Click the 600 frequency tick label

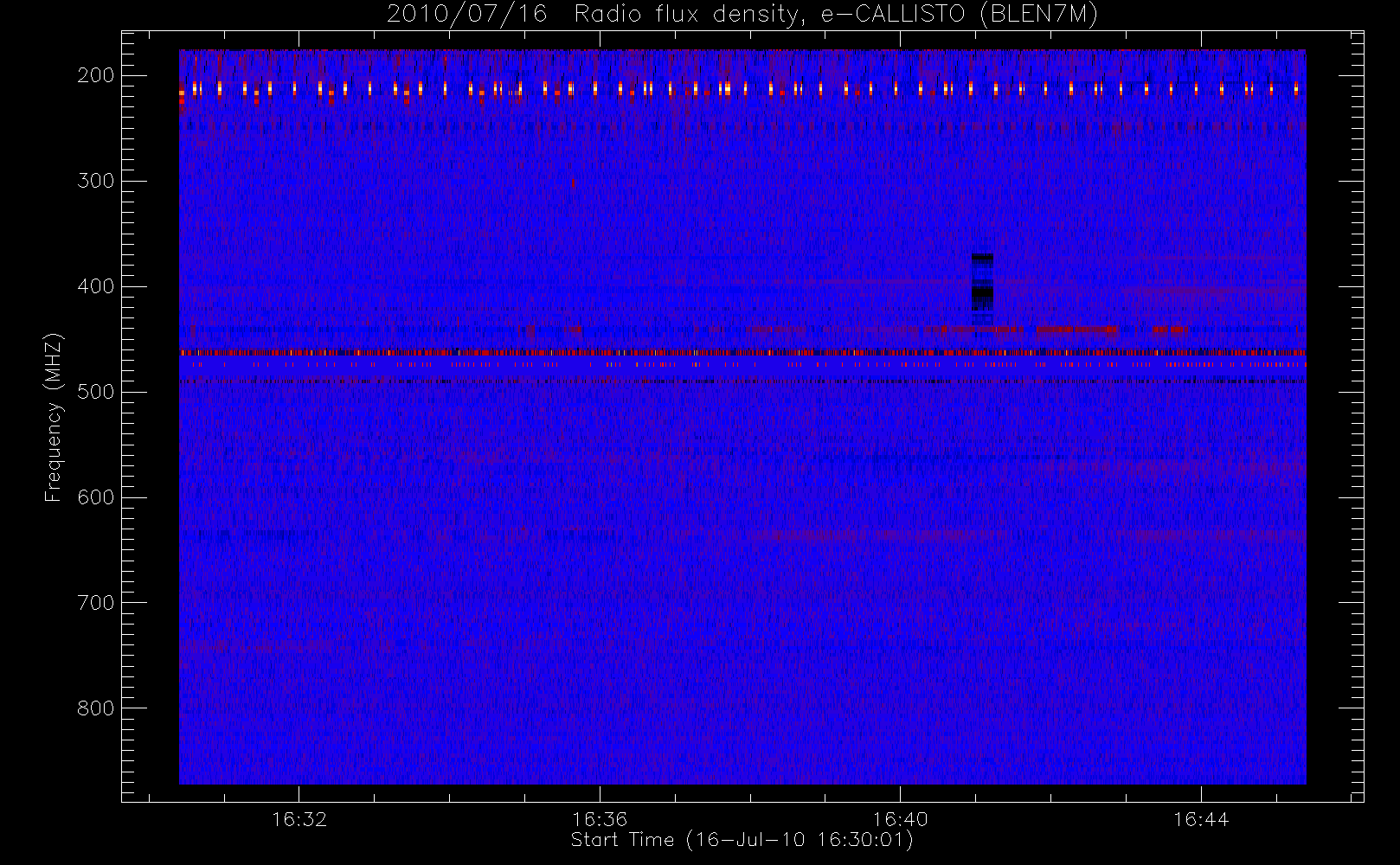click(96, 497)
